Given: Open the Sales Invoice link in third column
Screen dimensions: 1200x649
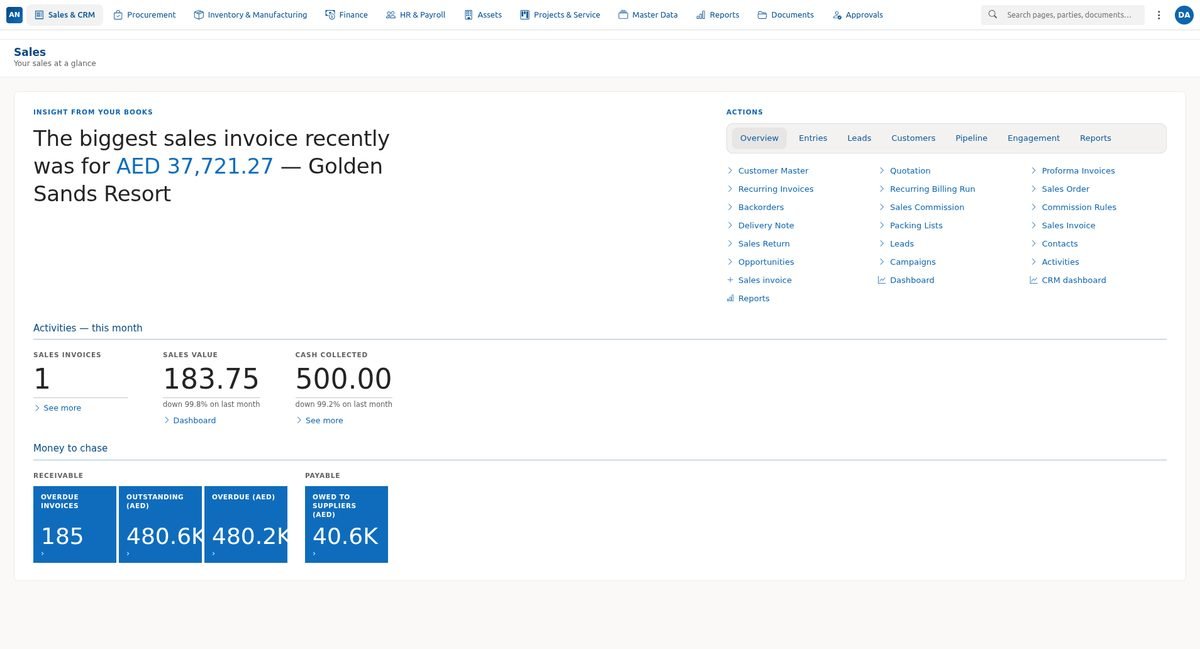Looking at the screenshot, I should 1068,225.
